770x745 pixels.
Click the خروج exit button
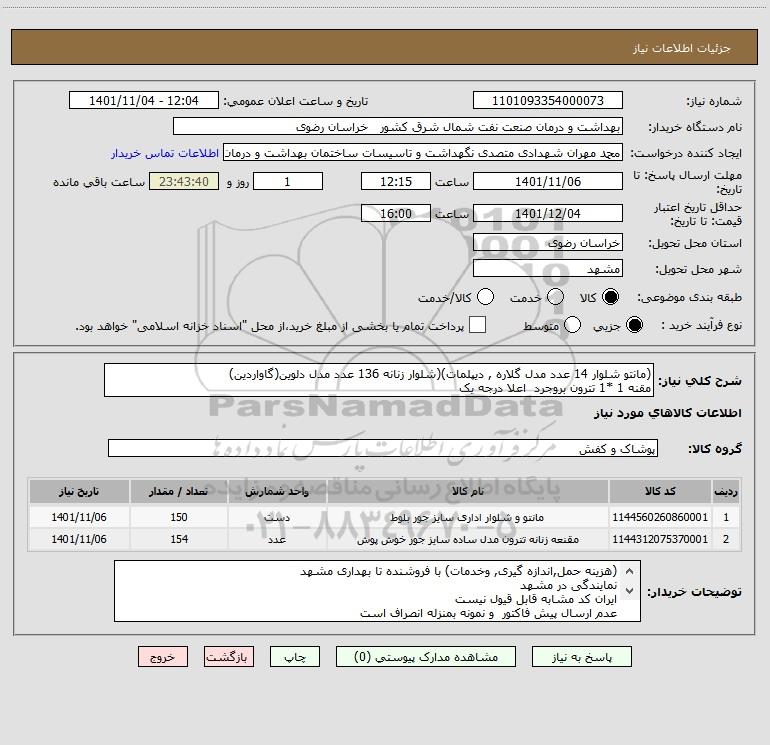click(163, 657)
